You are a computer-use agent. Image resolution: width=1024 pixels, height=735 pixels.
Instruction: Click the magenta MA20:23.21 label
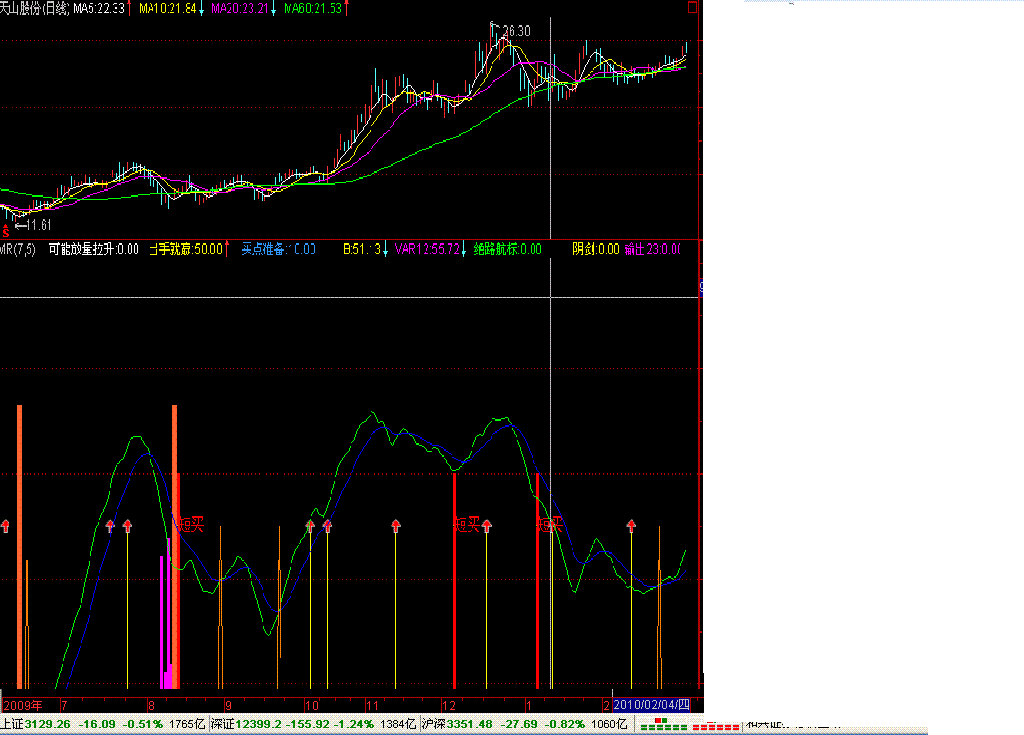click(240, 8)
